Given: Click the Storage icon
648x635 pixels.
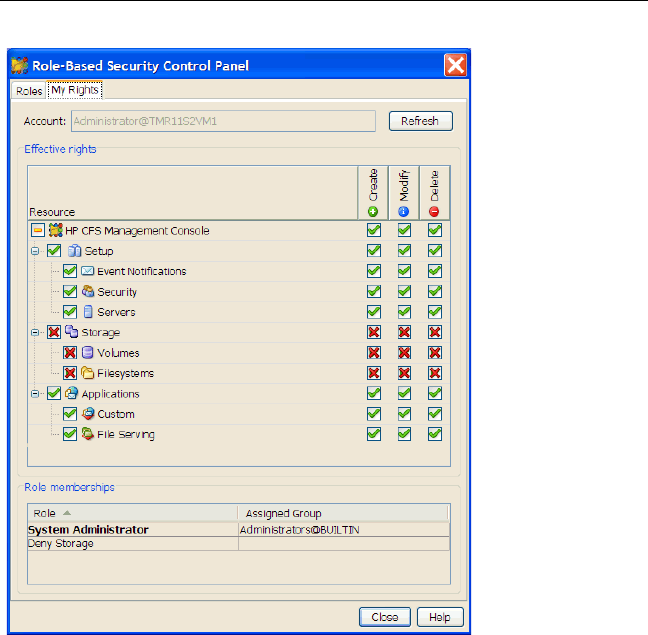Looking at the screenshot, I should [71, 332].
